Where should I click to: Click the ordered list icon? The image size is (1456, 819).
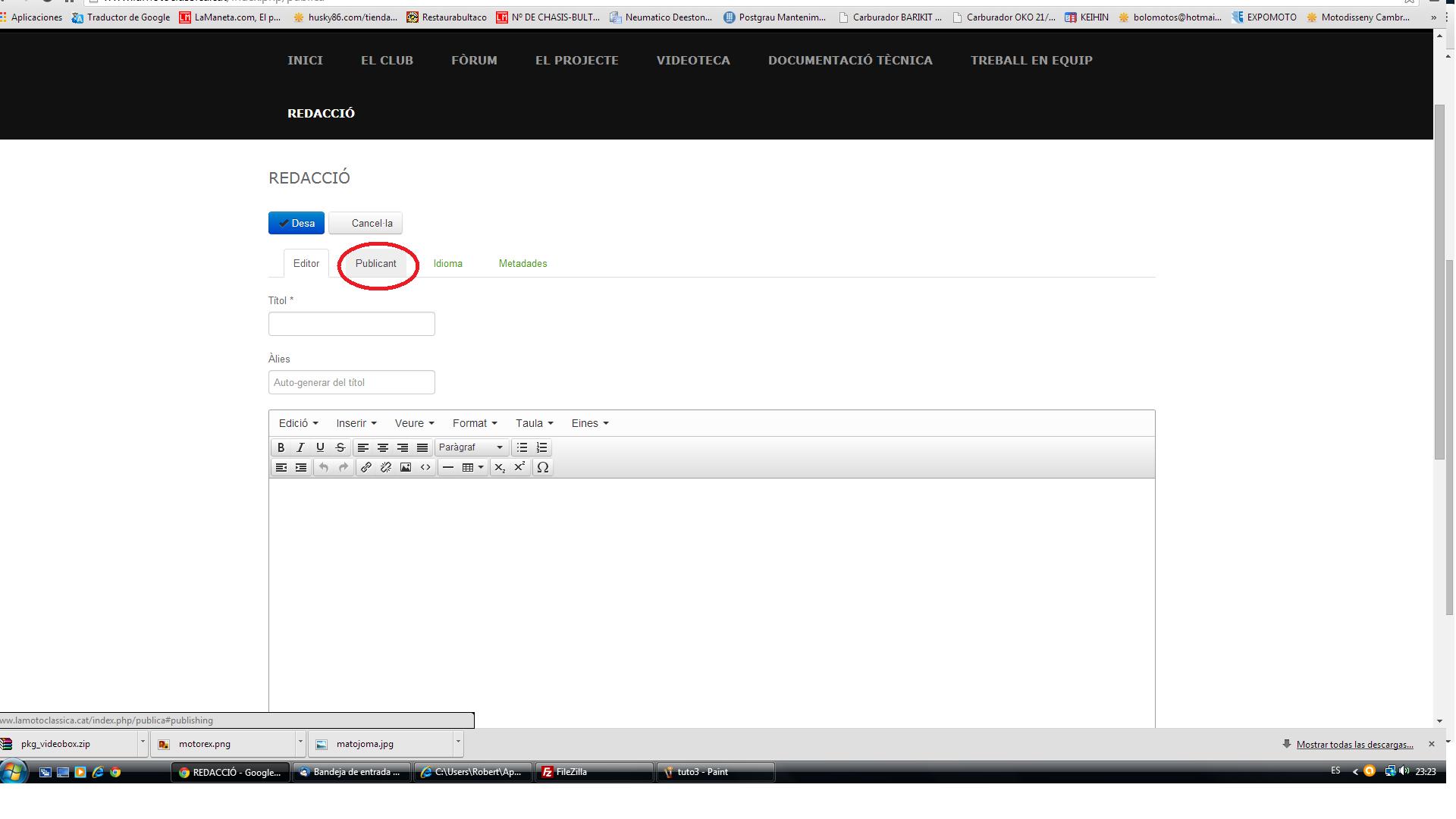[x=541, y=447]
